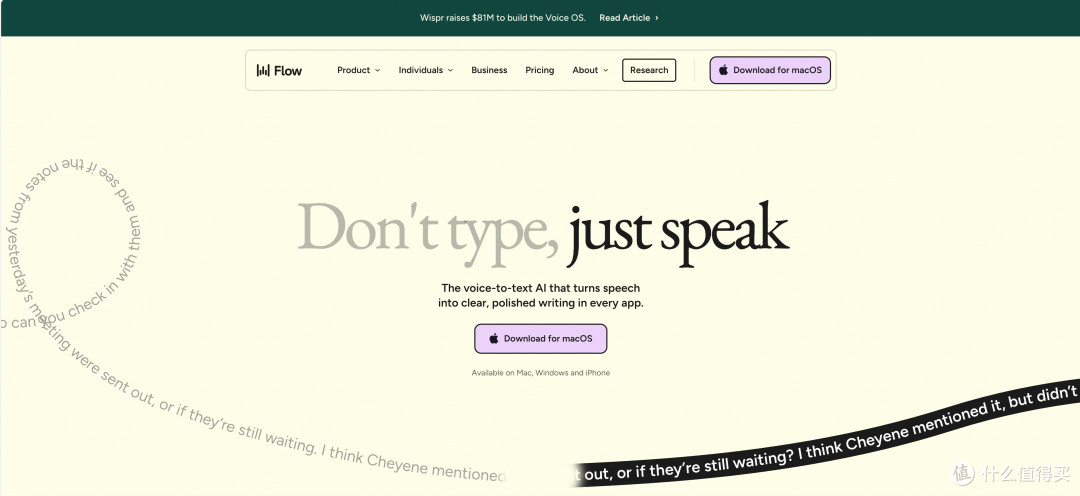Open the Product menu label
This screenshot has height=496, width=1080.
(354, 70)
